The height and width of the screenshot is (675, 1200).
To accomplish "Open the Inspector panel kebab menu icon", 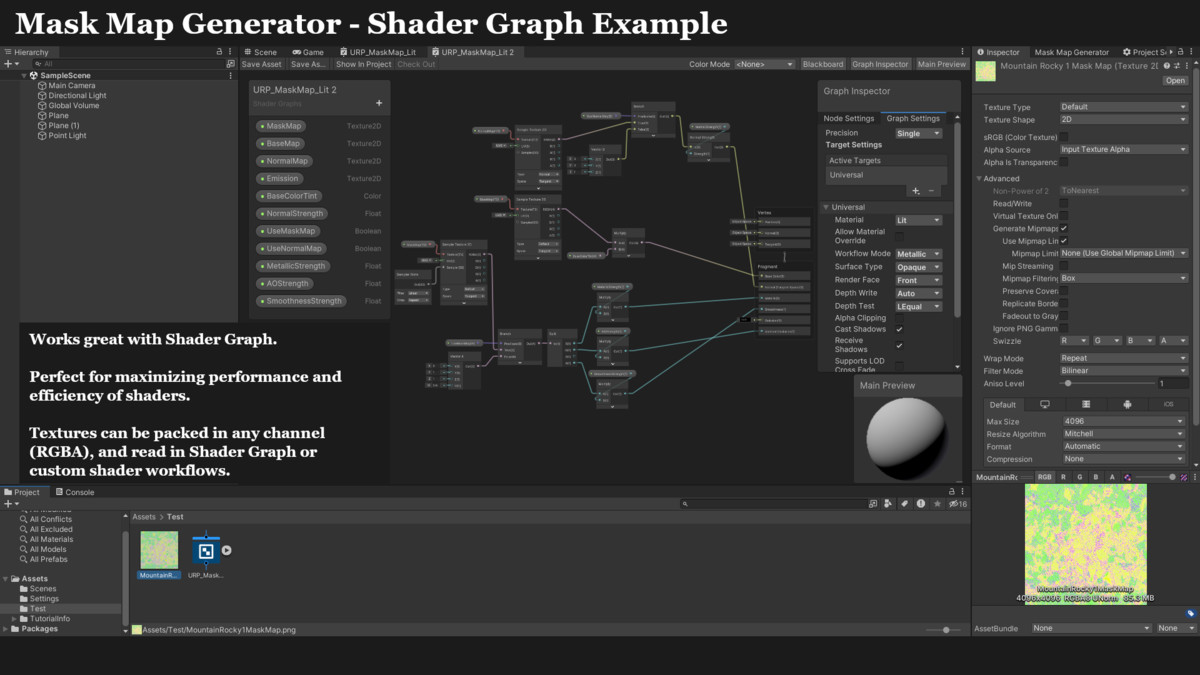I will pyautogui.click(x=1193, y=51).
